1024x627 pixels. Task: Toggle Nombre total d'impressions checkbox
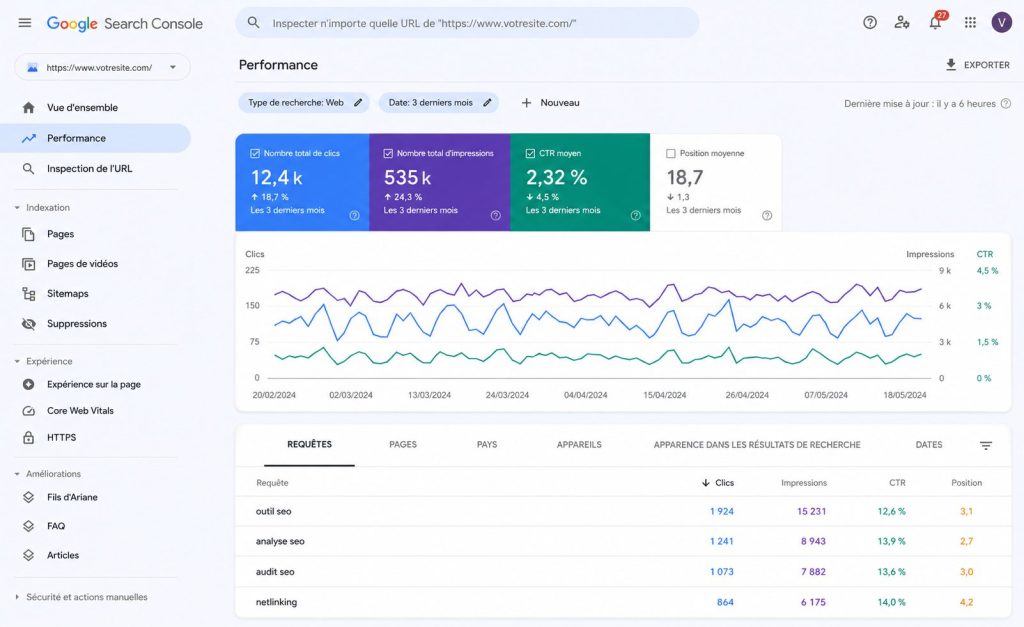pos(388,153)
